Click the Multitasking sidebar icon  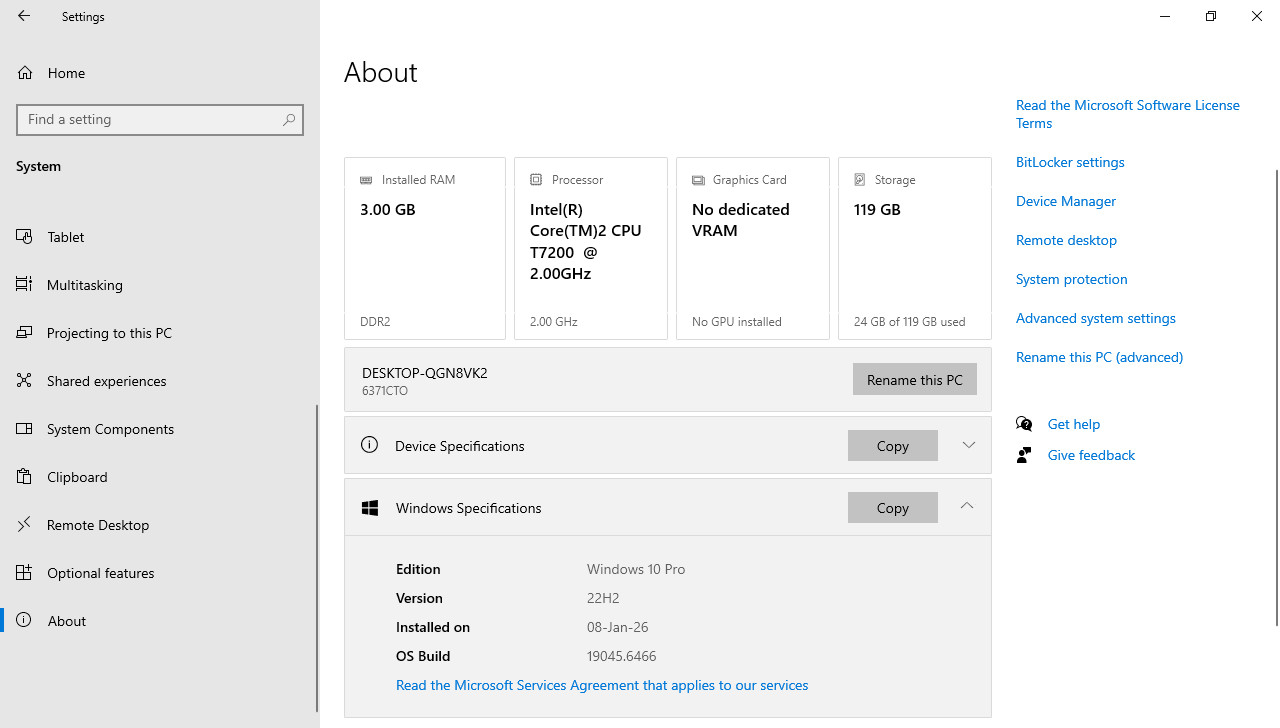[25, 285]
